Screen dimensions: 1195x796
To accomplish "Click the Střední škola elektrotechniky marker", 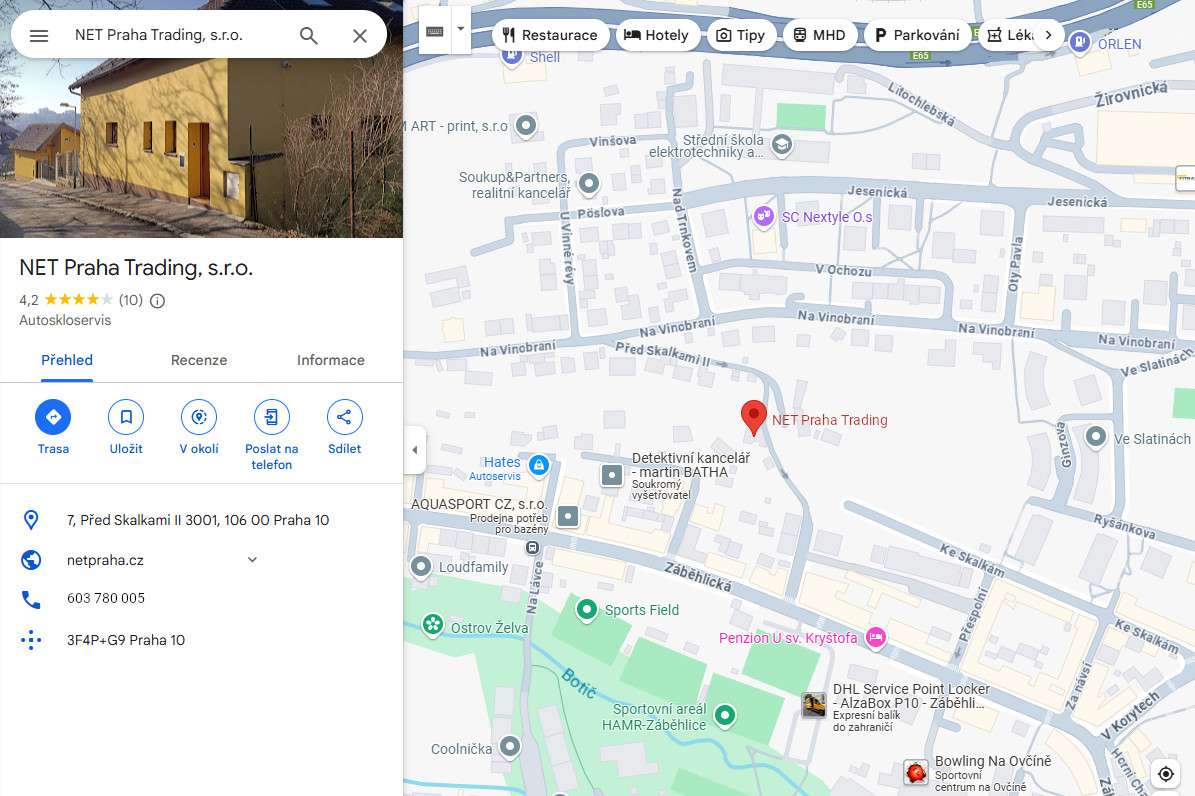I will pyautogui.click(x=782, y=144).
